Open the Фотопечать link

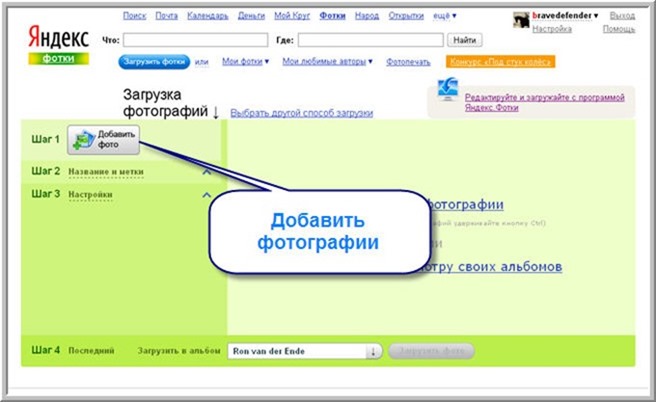click(x=408, y=62)
